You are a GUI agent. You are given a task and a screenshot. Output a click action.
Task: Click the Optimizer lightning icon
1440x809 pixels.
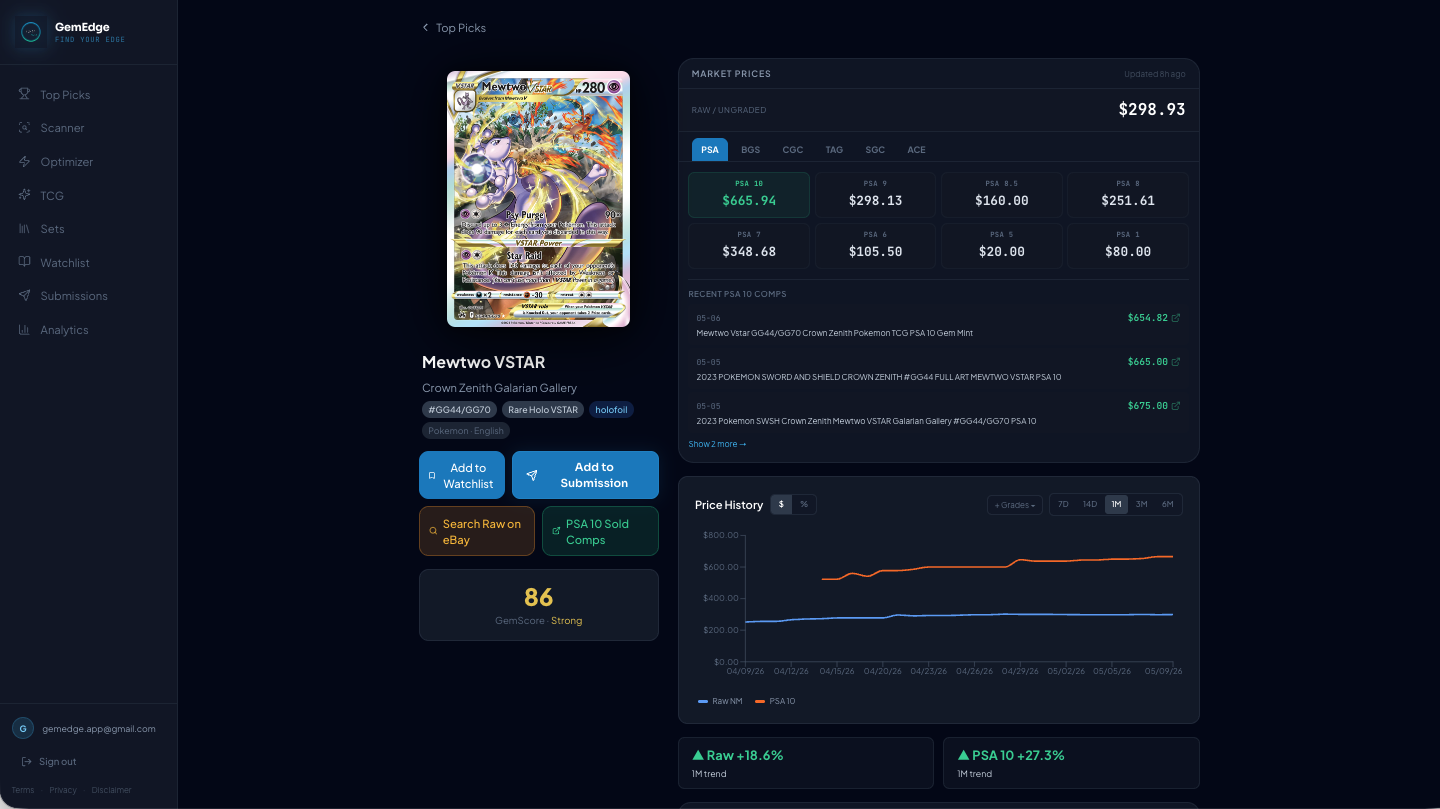click(24, 161)
